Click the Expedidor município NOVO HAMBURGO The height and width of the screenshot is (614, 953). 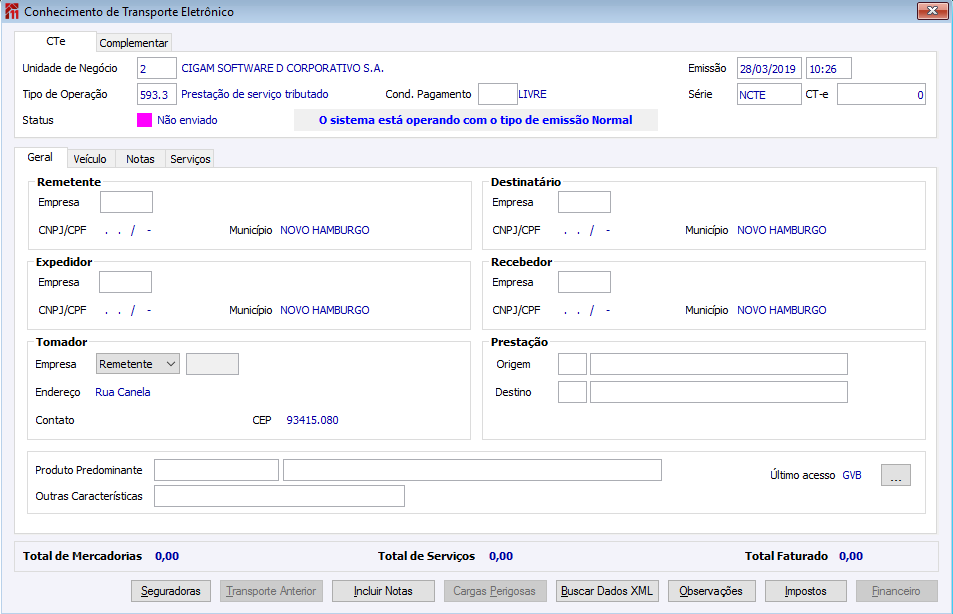(325, 310)
